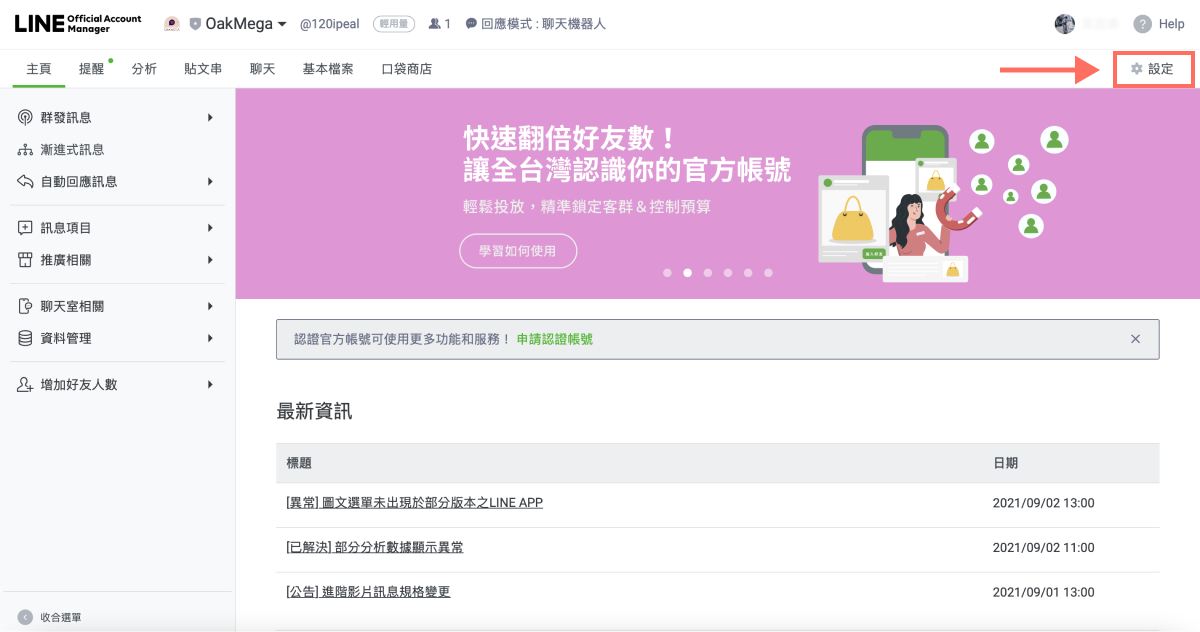Go to the 貼文串 tab

pyautogui.click(x=203, y=69)
